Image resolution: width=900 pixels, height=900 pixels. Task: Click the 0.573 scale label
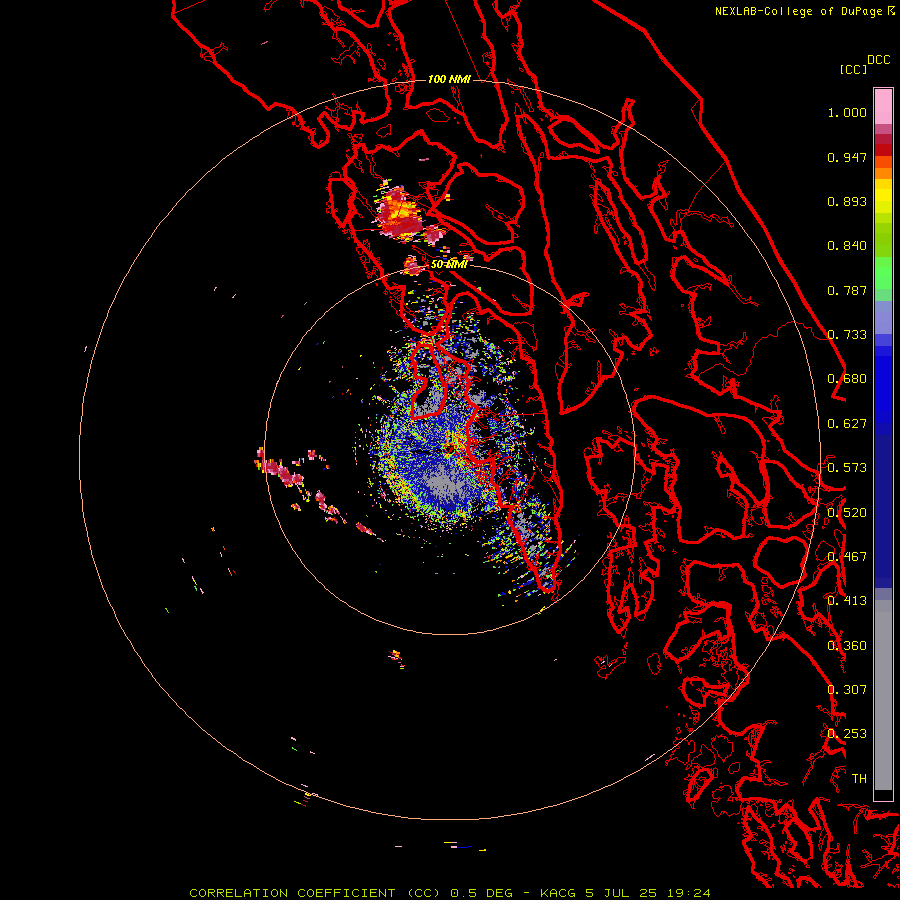[x=847, y=468]
